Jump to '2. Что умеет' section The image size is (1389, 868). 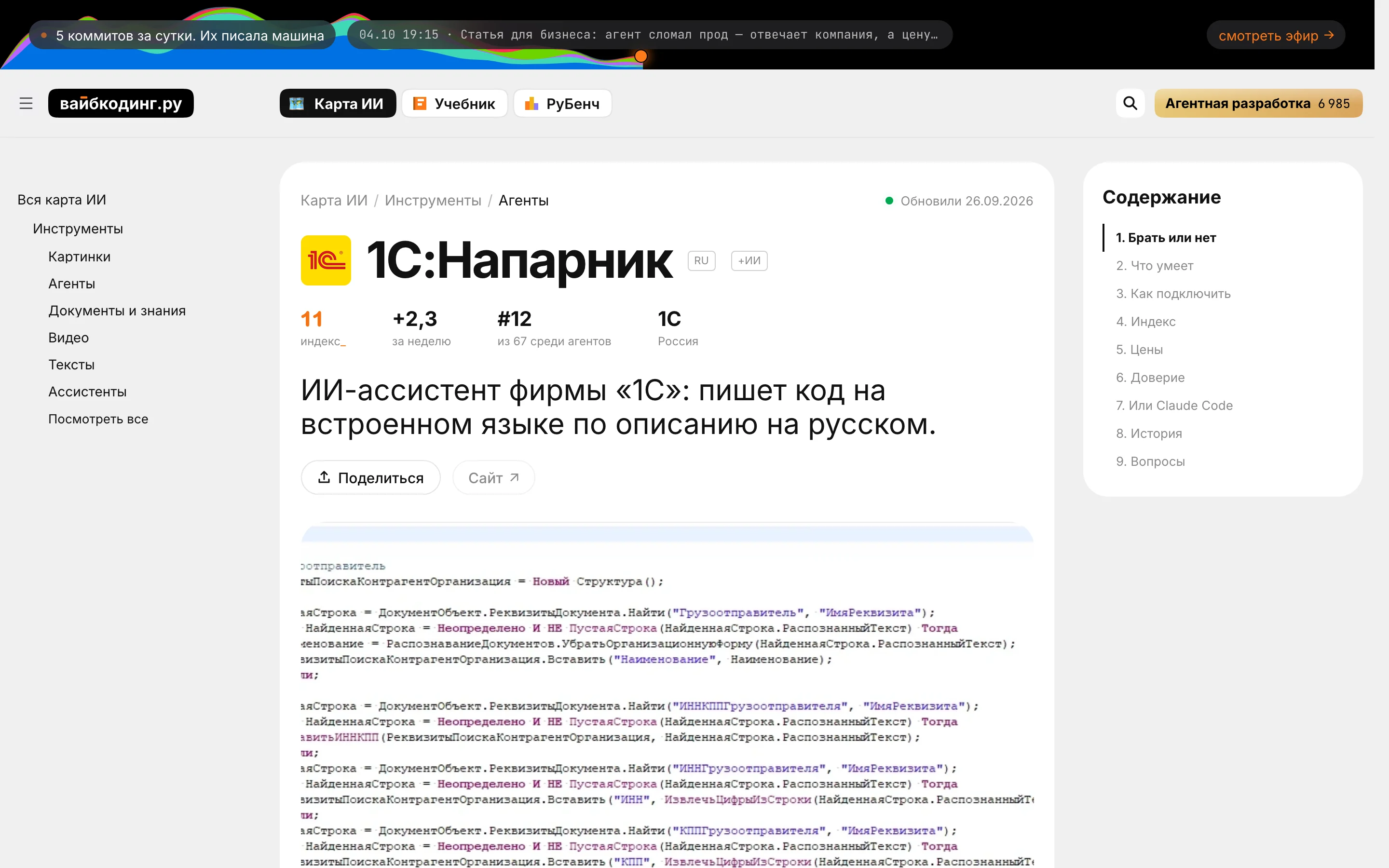pos(1154,266)
